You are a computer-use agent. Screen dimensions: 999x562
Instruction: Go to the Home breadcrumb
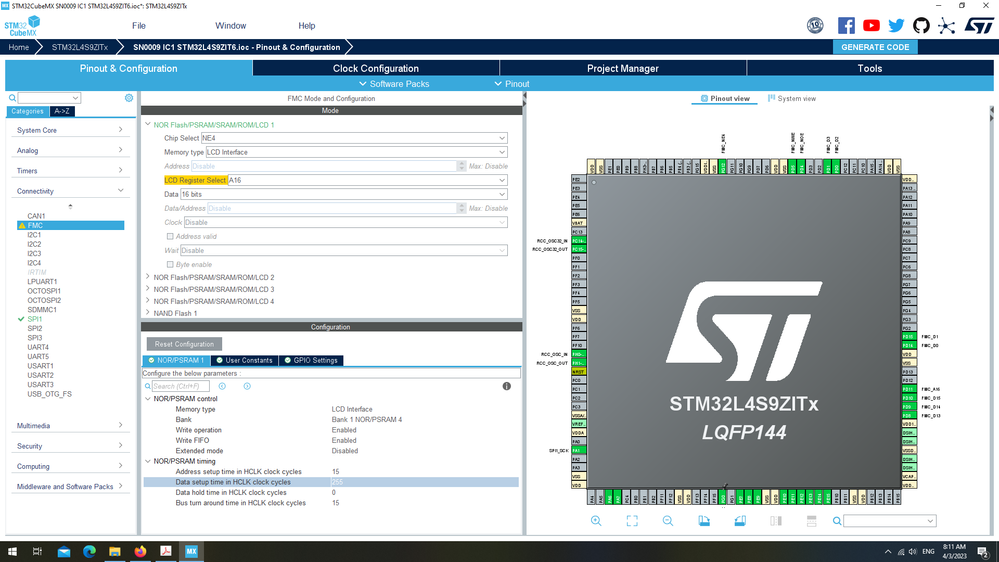[18, 47]
